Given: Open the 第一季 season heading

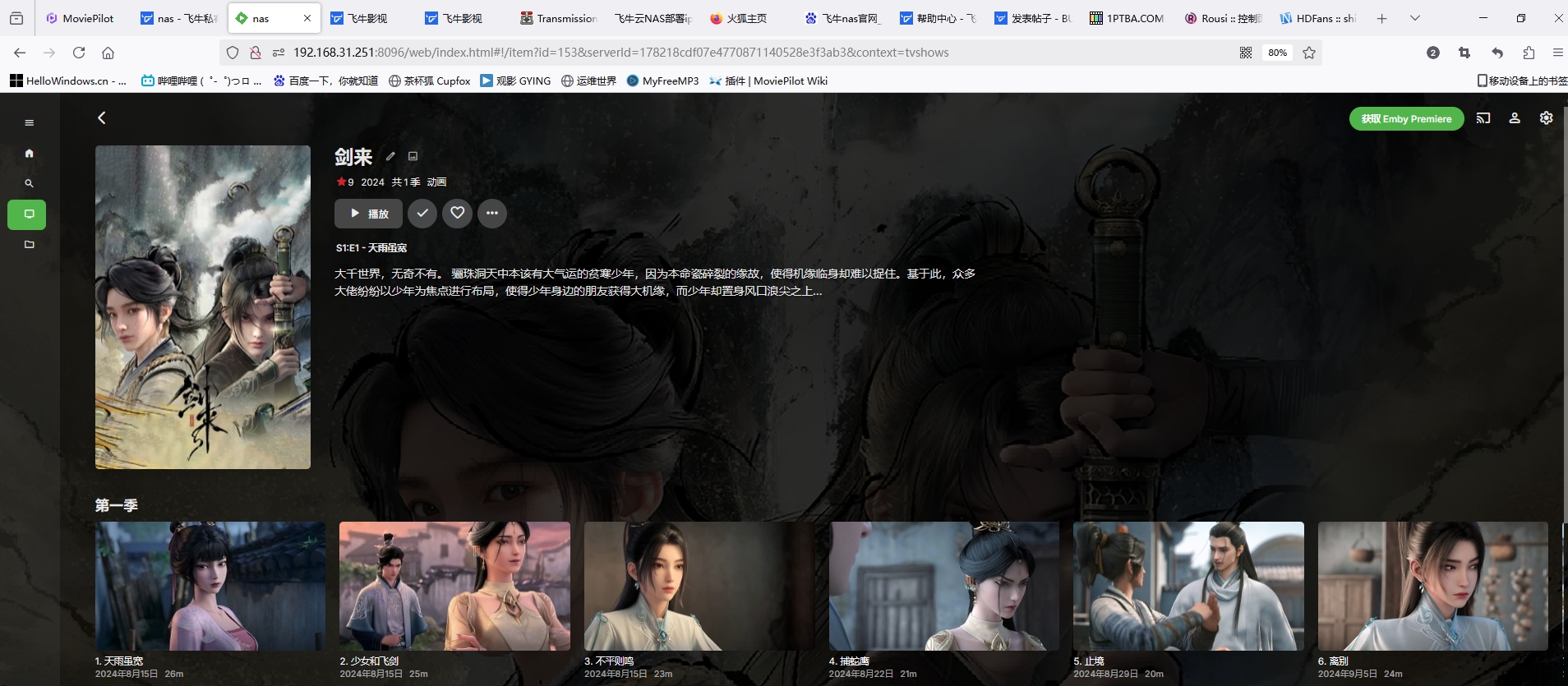Looking at the screenshot, I should coord(117,505).
